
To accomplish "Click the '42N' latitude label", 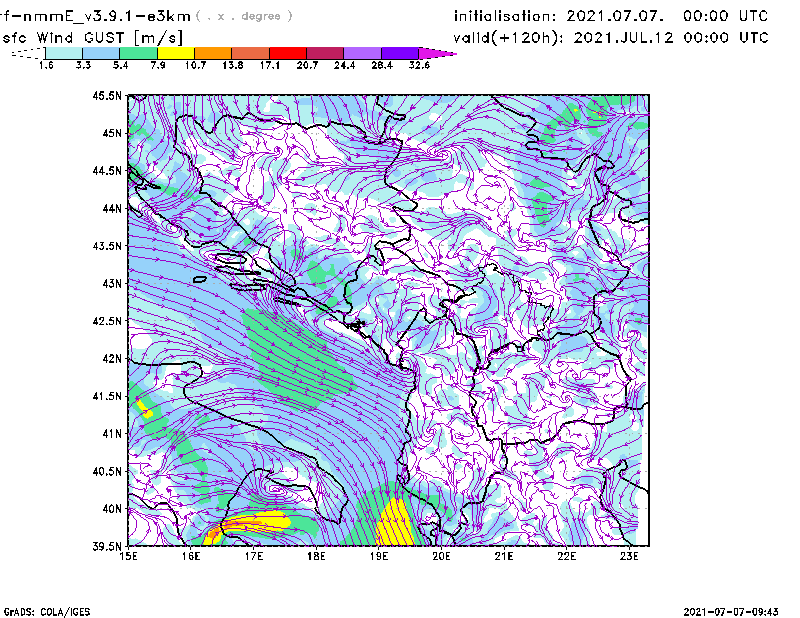I will pyautogui.click(x=112, y=358).
